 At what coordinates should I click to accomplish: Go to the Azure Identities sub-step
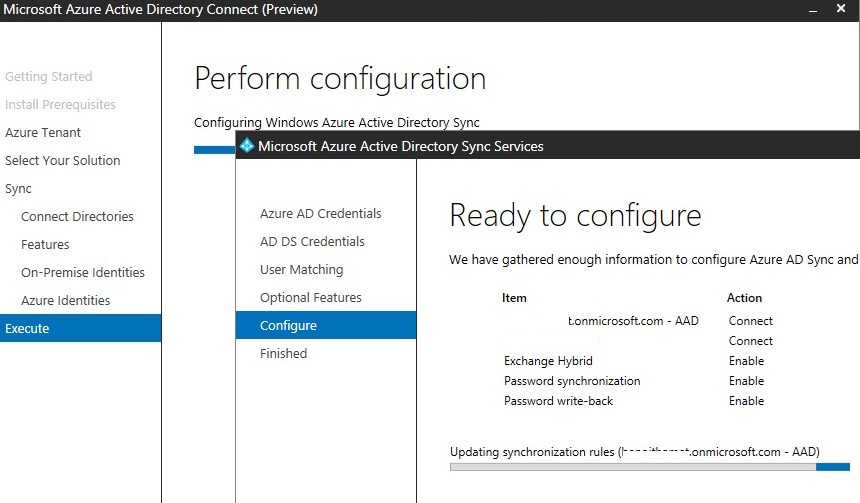click(x=65, y=301)
